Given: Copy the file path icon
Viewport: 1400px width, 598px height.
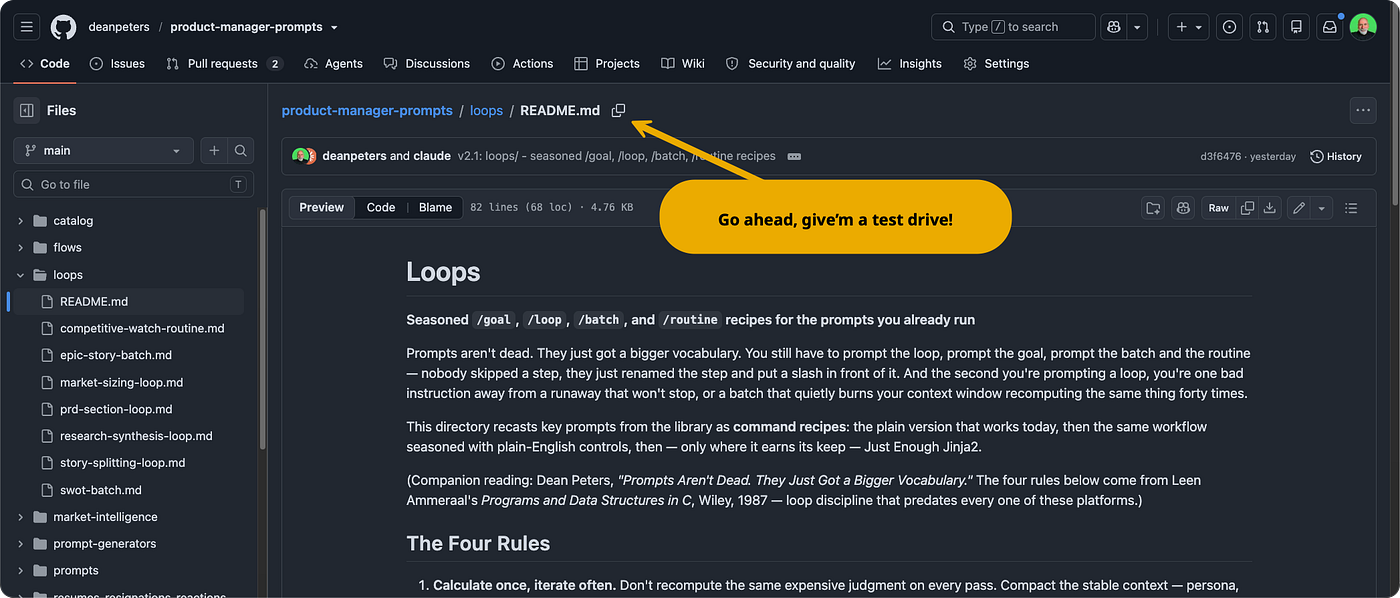Looking at the screenshot, I should coord(618,111).
